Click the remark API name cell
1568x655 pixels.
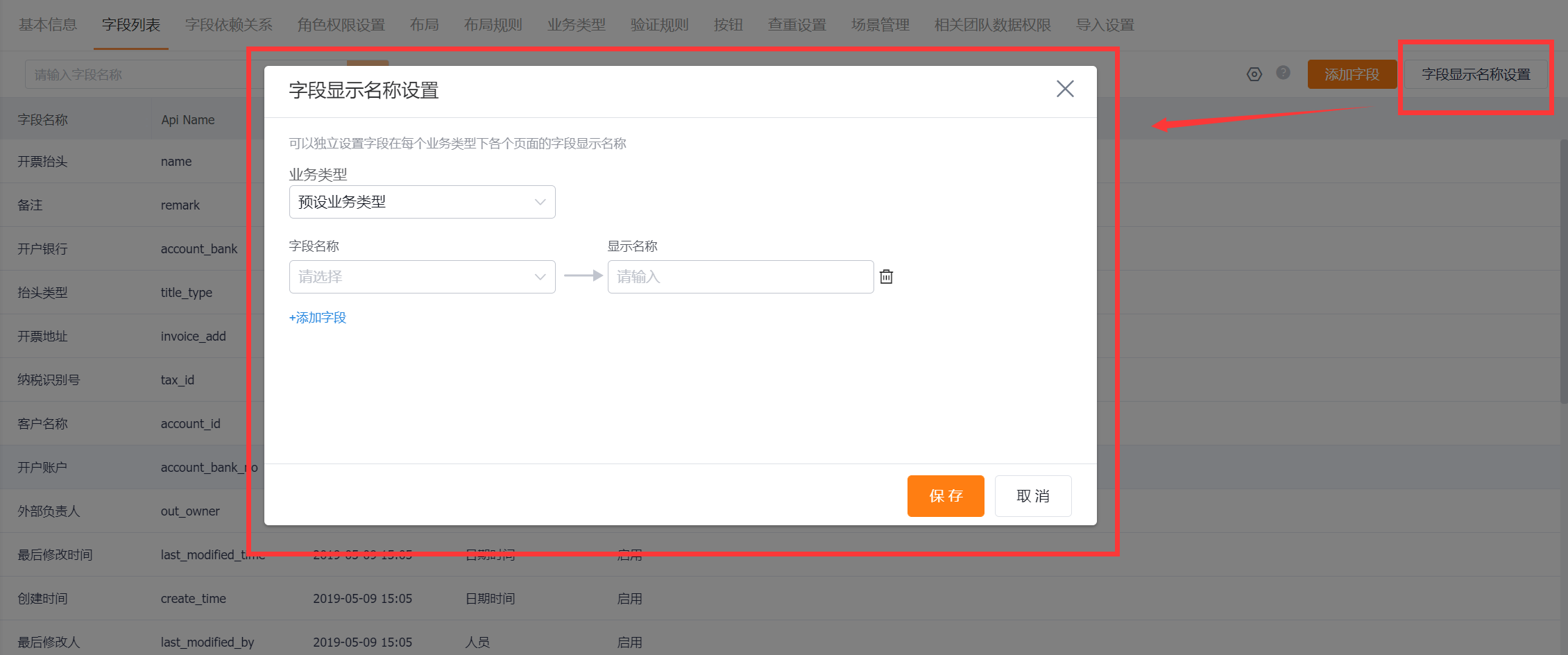[180, 205]
